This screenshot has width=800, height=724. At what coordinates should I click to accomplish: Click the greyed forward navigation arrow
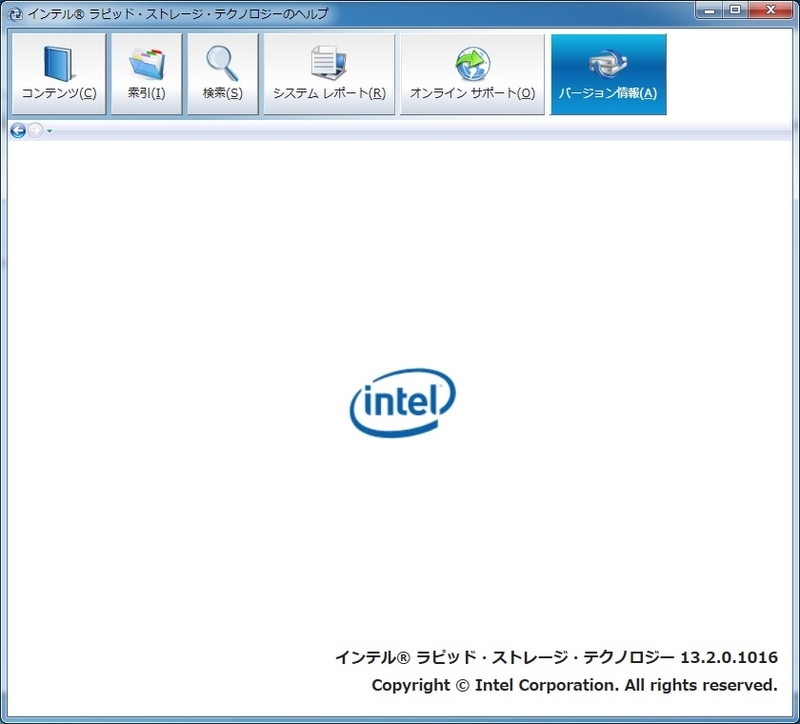pyautogui.click(x=35, y=131)
